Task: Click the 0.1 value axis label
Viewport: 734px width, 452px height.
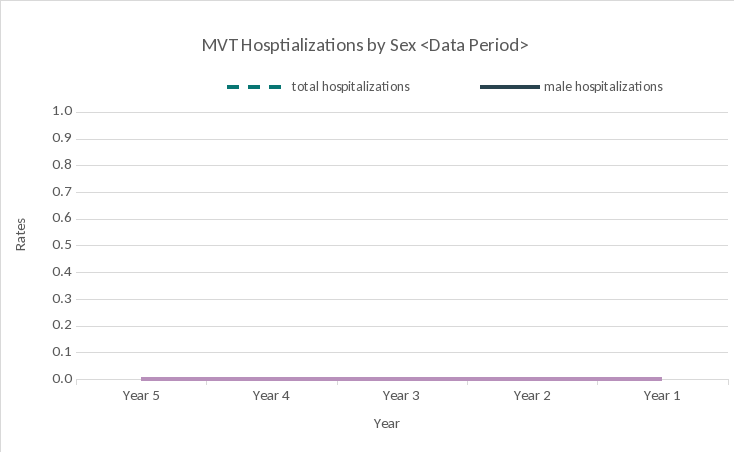Action: 63,352
